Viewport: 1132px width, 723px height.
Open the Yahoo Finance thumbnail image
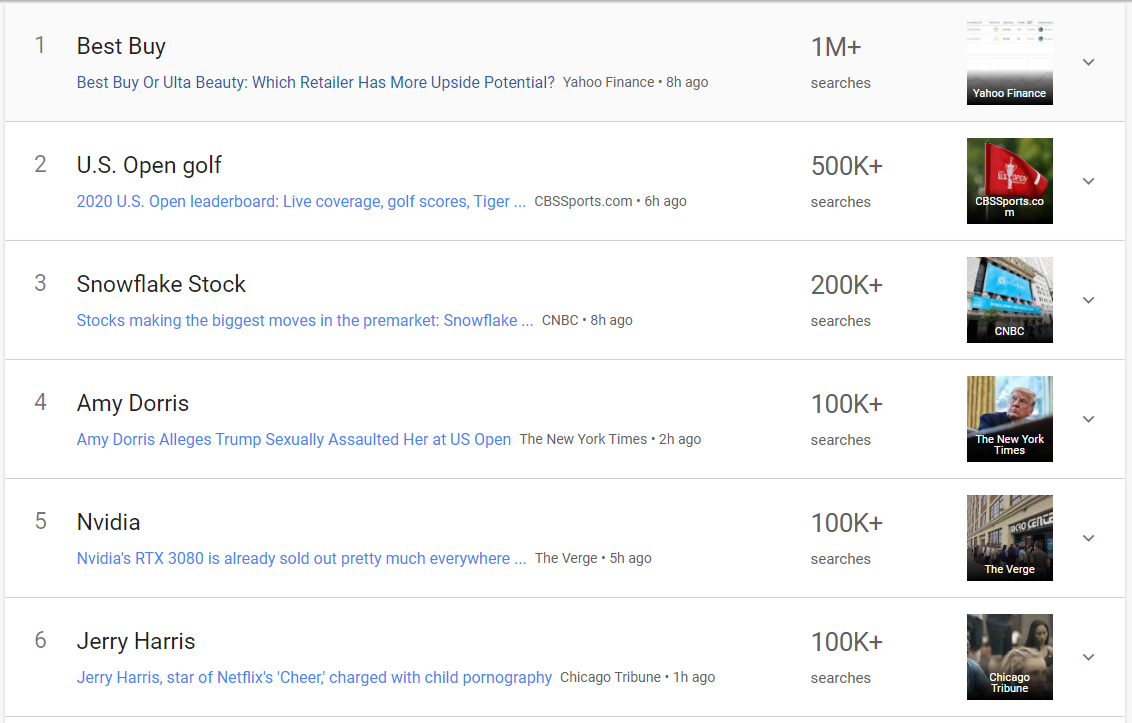coord(1009,62)
